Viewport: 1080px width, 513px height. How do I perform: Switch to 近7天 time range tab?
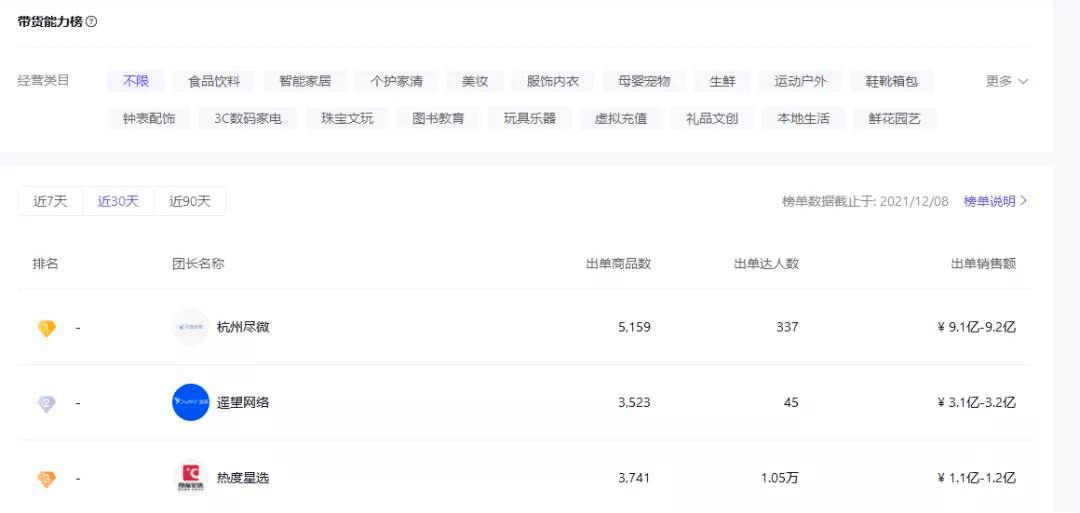tap(50, 201)
